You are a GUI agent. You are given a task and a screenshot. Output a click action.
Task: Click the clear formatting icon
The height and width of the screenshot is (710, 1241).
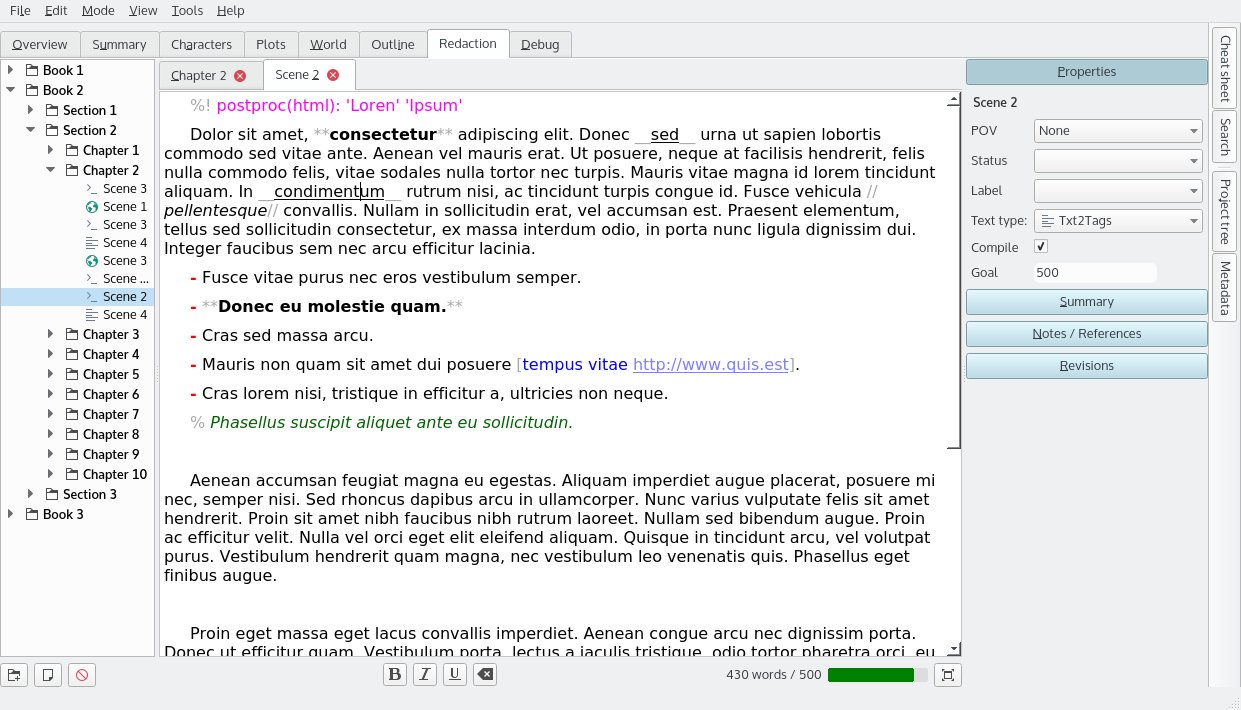(484, 675)
